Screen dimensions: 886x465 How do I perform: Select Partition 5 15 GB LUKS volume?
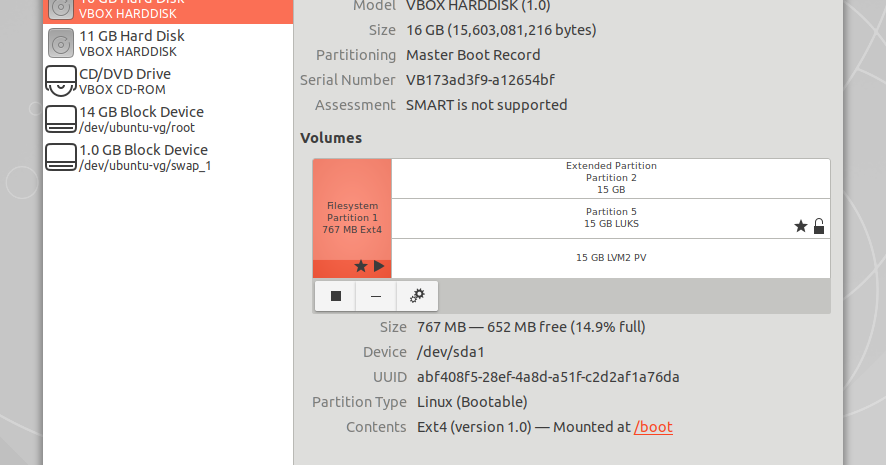click(x=611, y=218)
